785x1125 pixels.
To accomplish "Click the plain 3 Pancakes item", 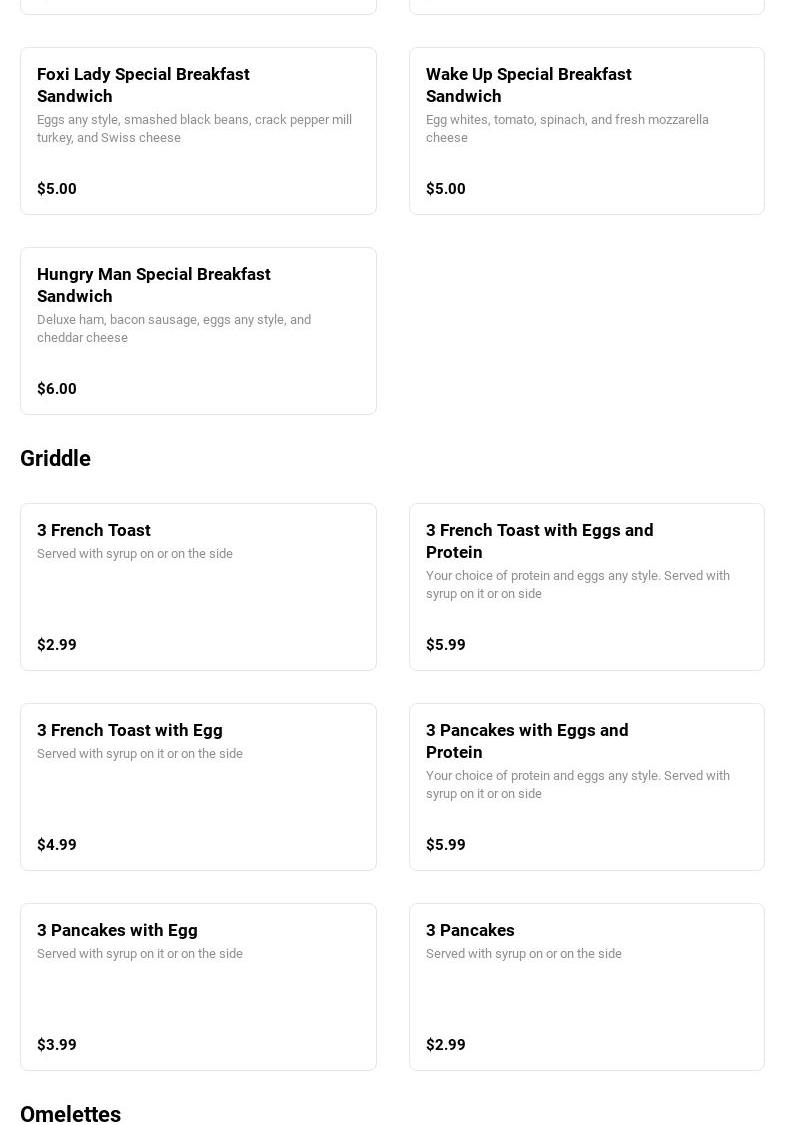I will pyautogui.click(x=470, y=930).
